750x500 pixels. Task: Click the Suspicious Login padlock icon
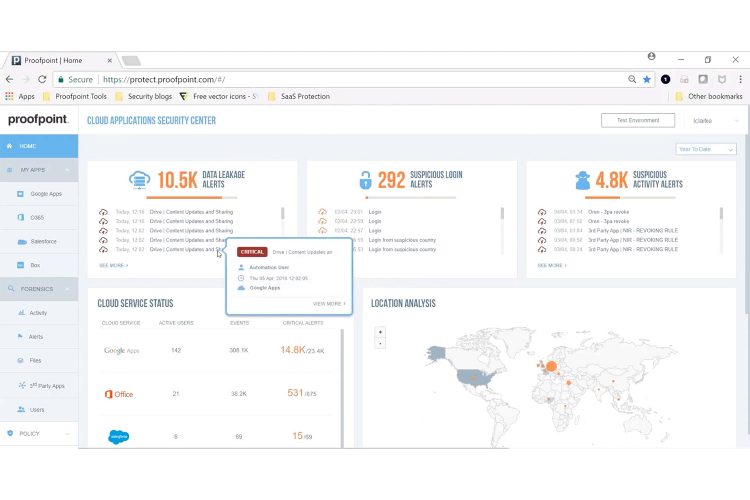point(365,180)
